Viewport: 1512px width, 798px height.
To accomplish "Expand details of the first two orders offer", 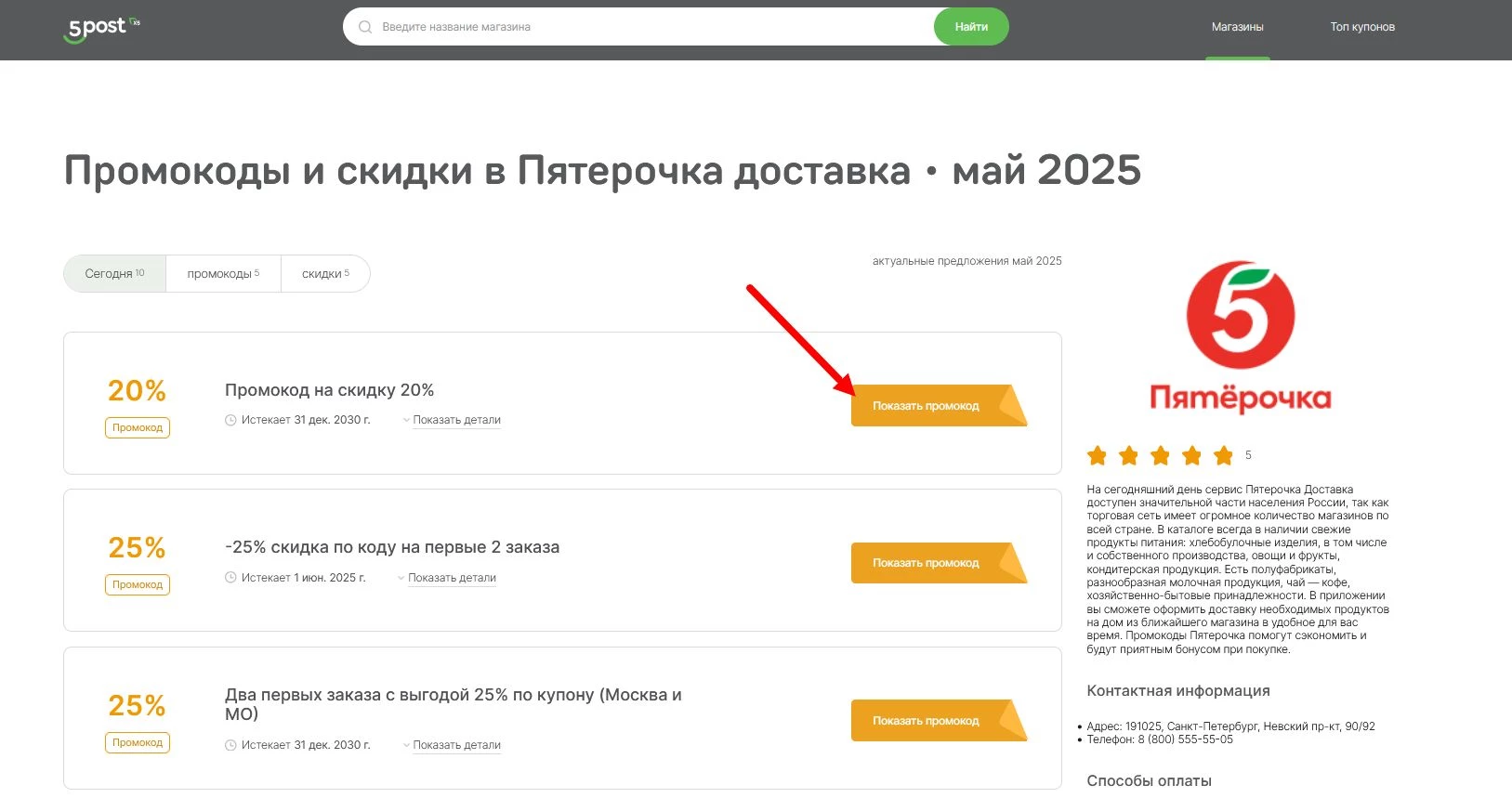I will point(452,578).
